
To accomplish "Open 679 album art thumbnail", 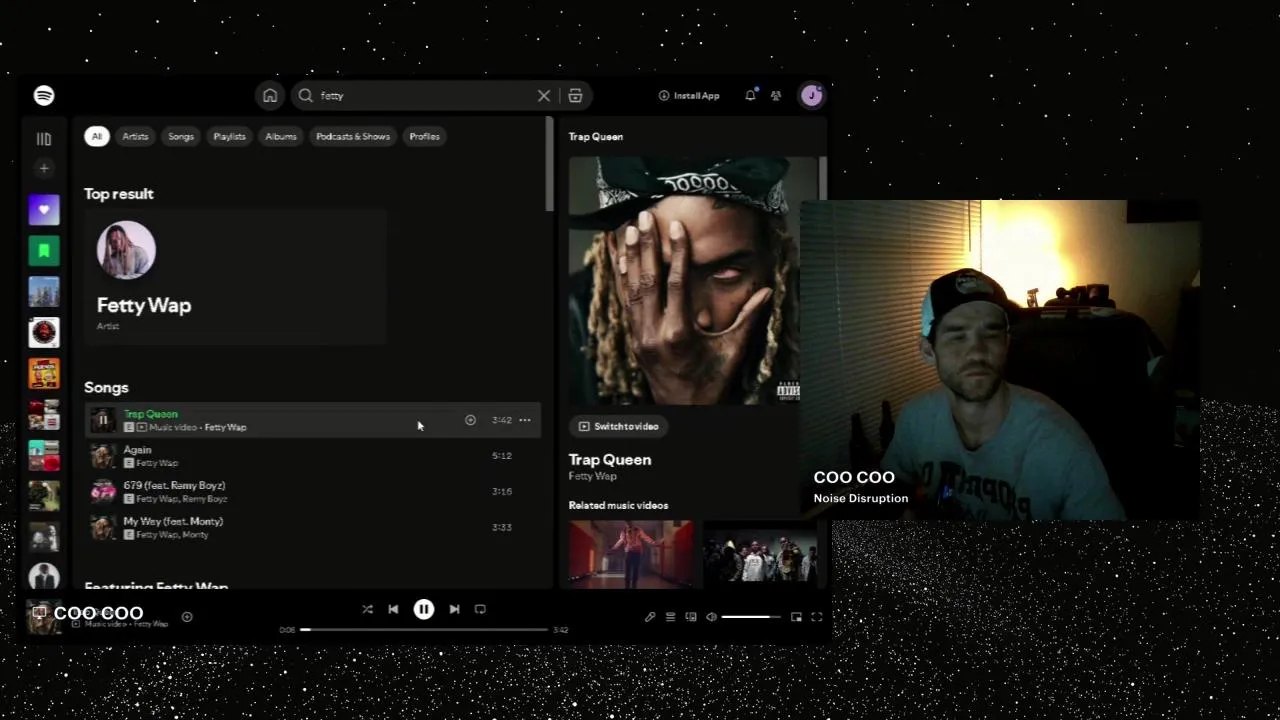I will point(102,491).
